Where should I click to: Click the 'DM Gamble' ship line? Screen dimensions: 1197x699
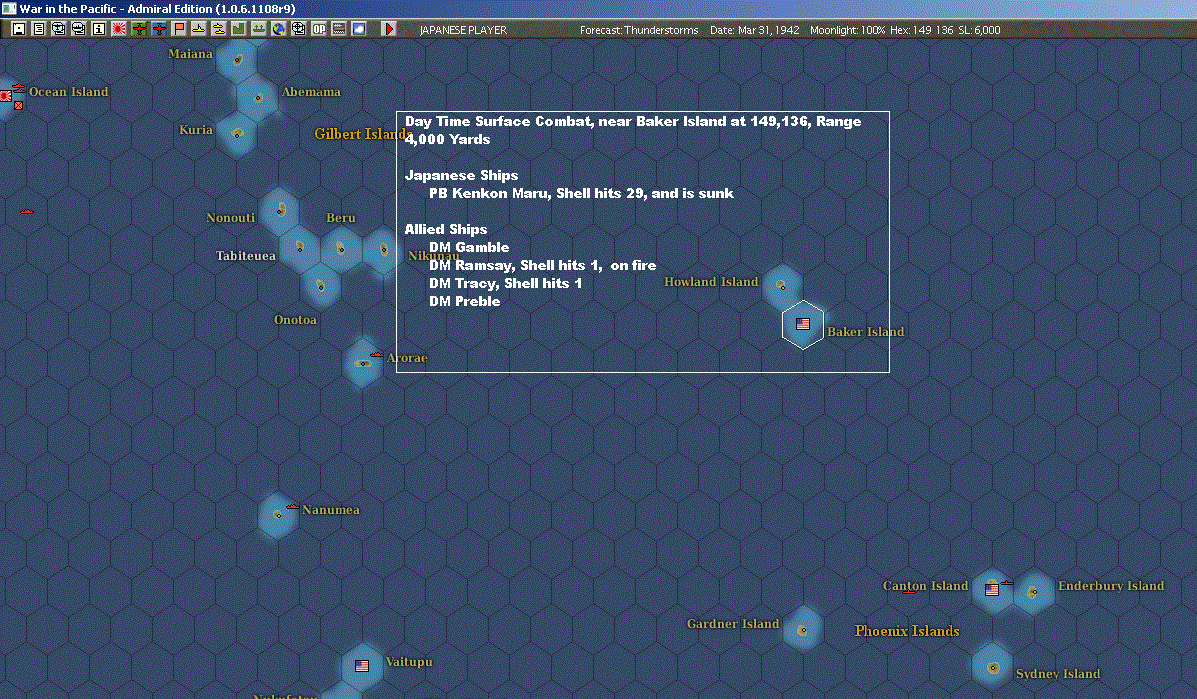point(469,247)
